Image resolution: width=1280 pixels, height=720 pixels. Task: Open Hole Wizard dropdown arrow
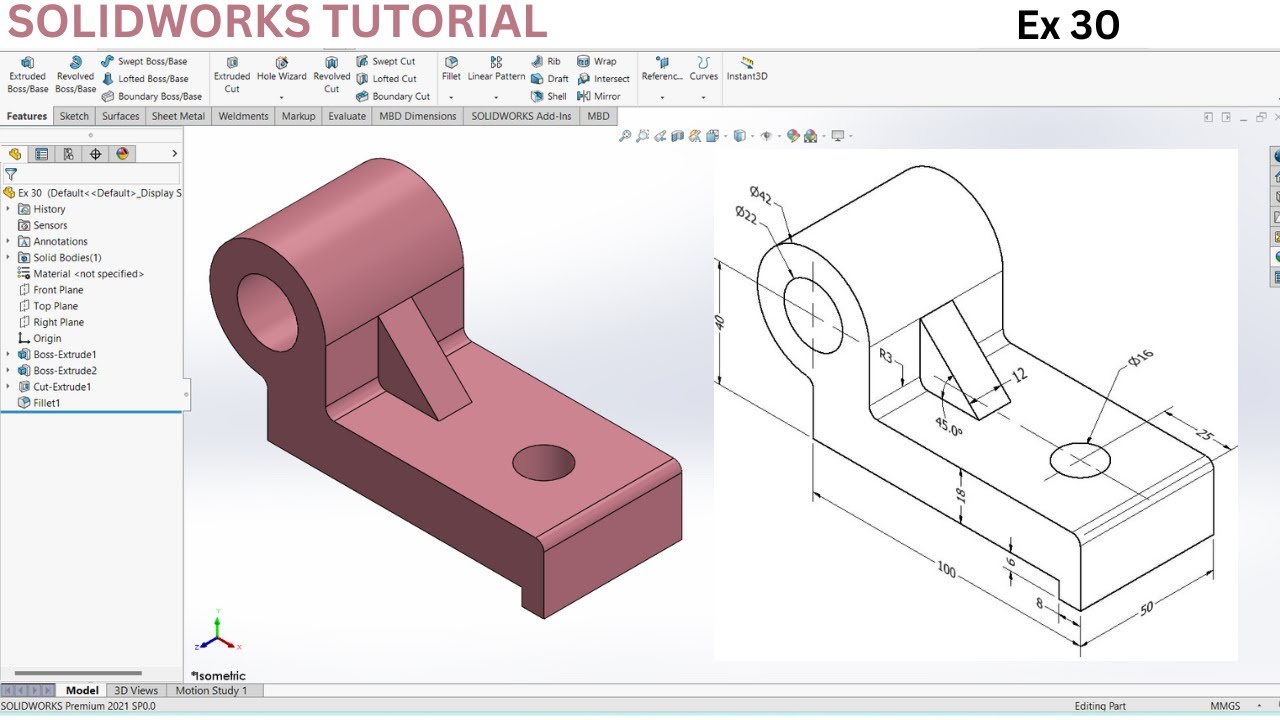point(282,98)
